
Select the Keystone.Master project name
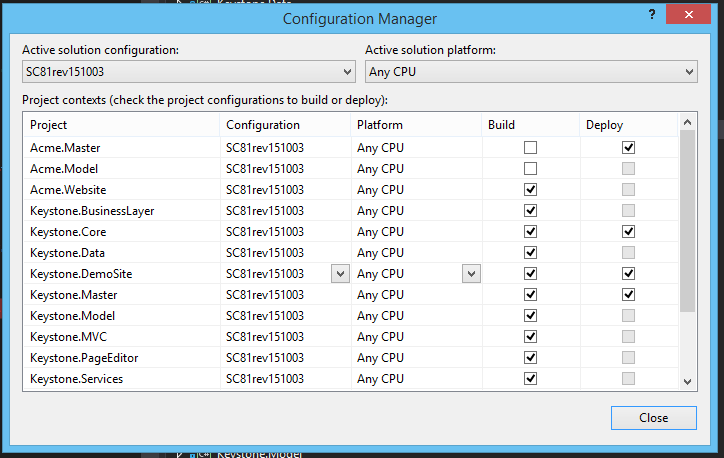click(73, 295)
